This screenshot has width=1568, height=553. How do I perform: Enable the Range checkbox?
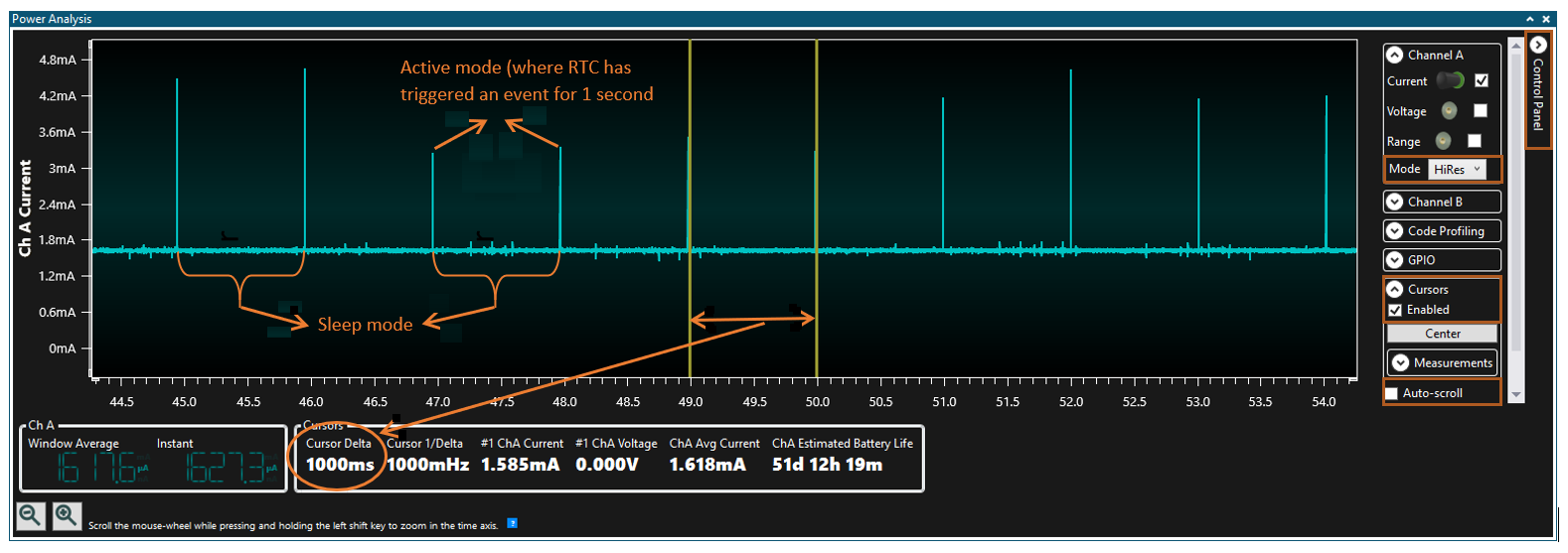pyautogui.click(x=1475, y=141)
